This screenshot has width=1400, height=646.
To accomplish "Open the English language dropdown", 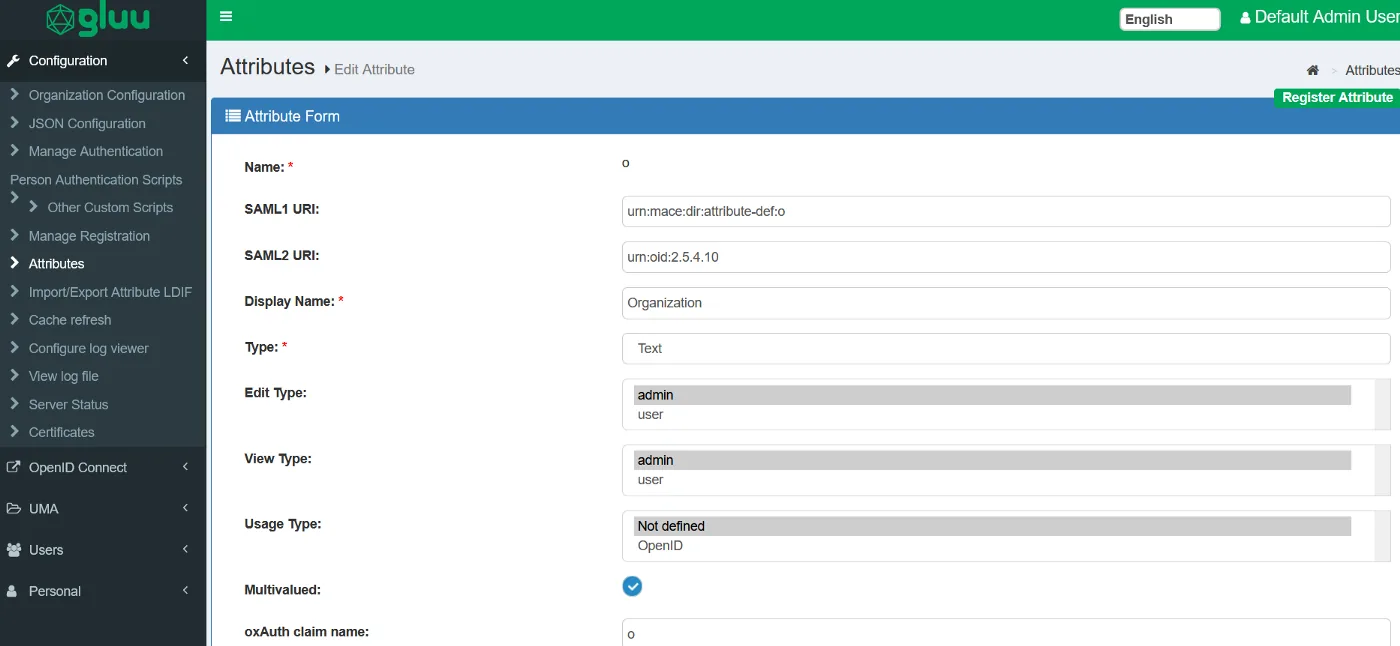I will 1170,19.
